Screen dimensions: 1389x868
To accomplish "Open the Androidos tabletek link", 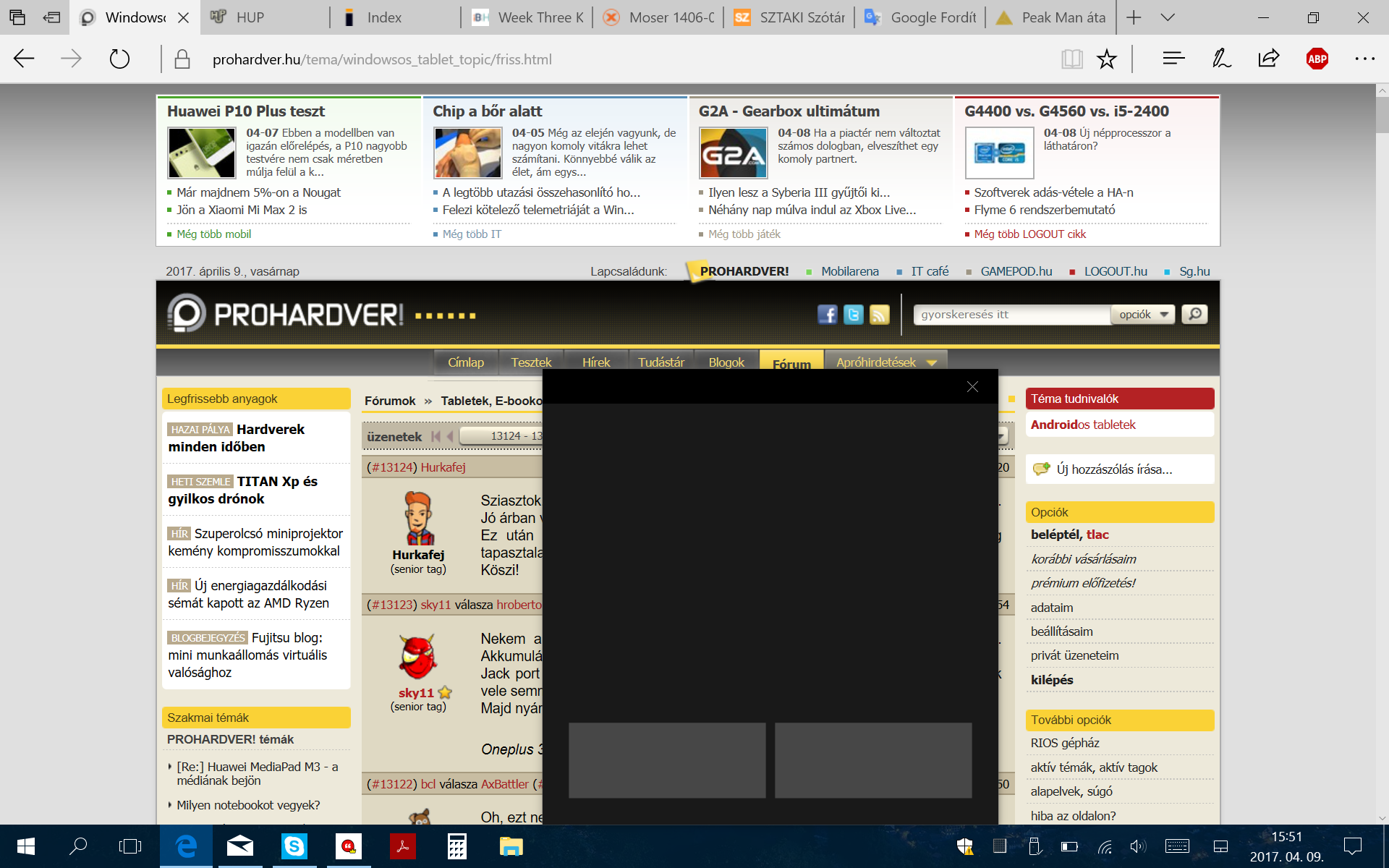I will (1083, 425).
